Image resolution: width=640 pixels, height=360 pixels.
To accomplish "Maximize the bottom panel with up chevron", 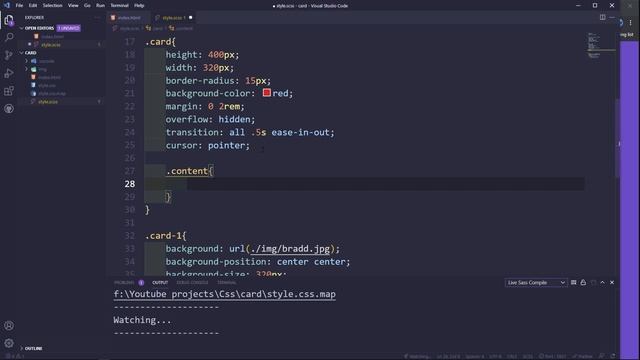I will pyautogui.click(x=602, y=282).
